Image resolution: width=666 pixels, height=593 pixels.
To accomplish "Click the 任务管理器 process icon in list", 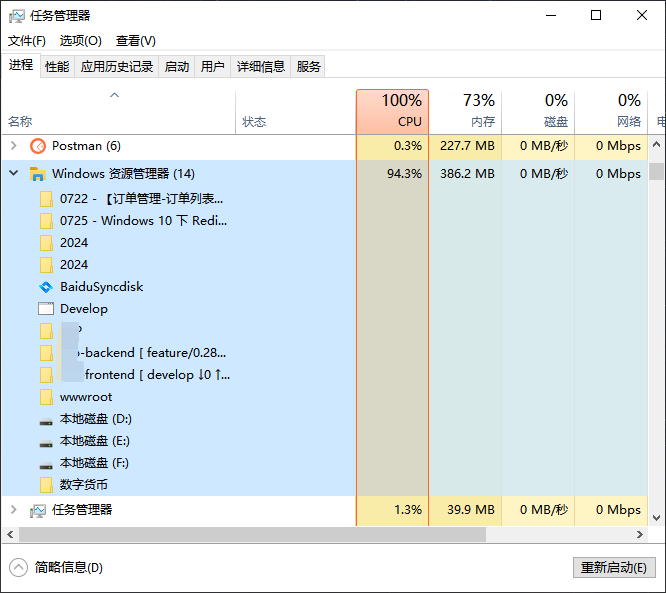I will [38, 510].
